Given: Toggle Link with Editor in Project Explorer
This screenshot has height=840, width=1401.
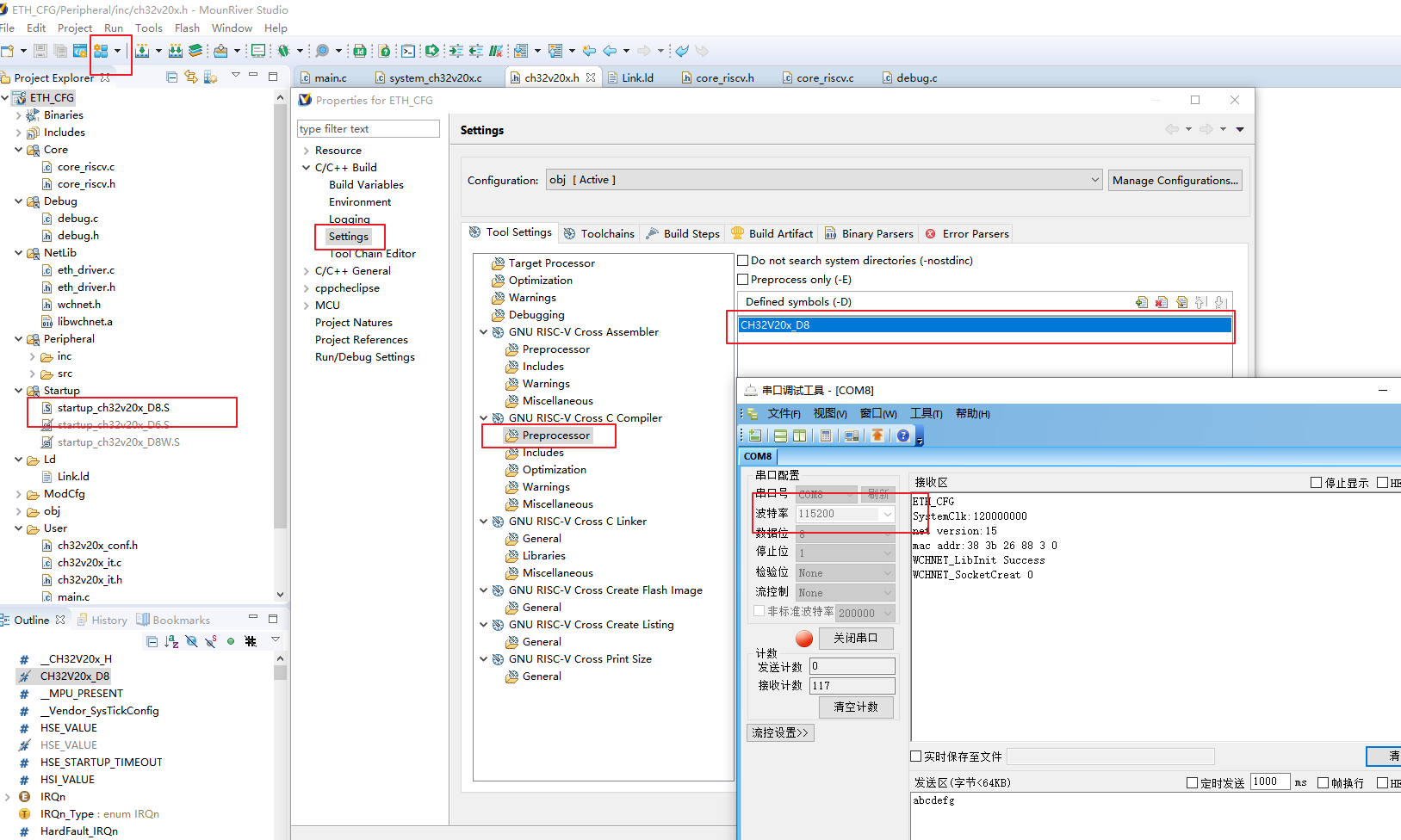Looking at the screenshot, I should point(191,77).
